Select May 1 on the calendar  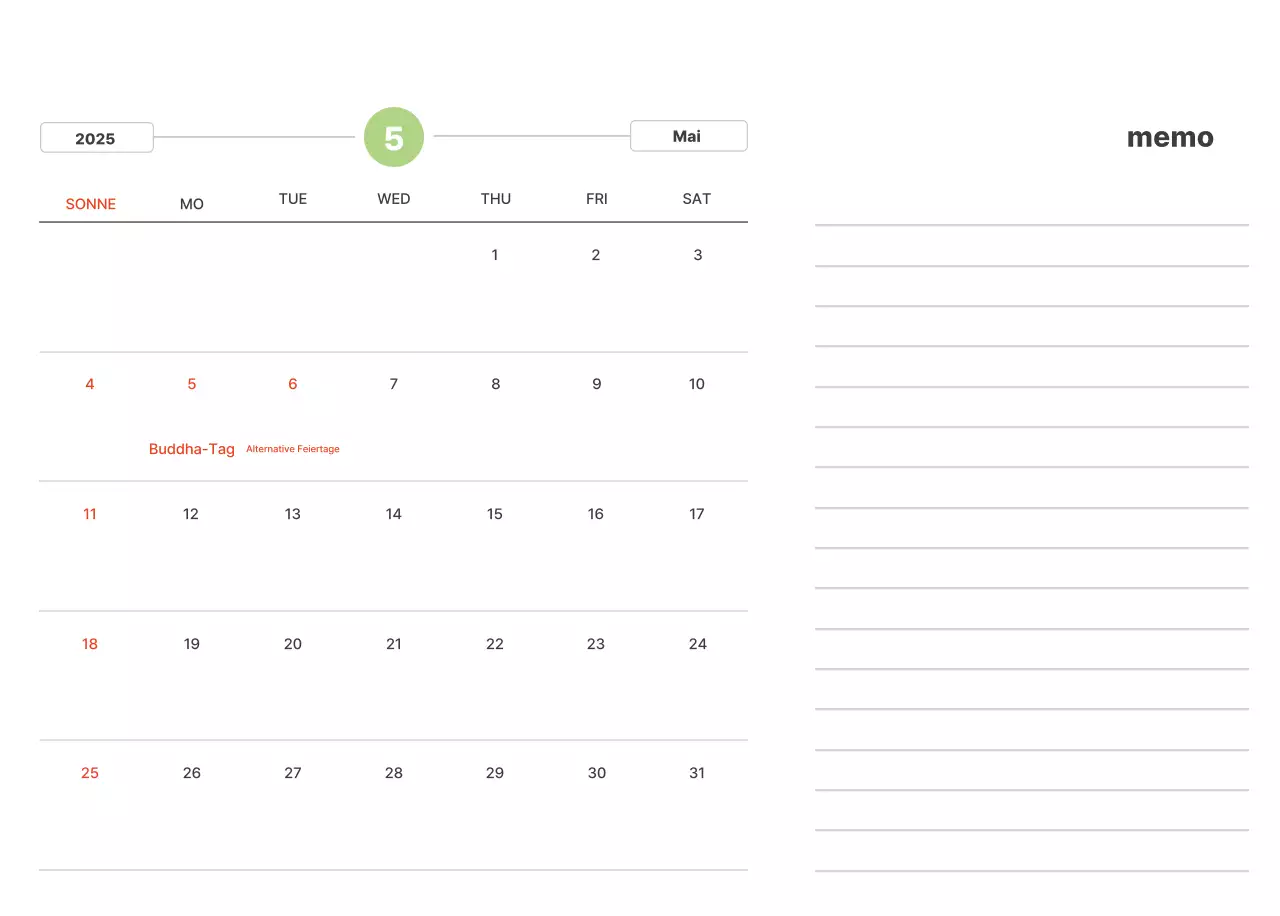(x=495, y=255)
